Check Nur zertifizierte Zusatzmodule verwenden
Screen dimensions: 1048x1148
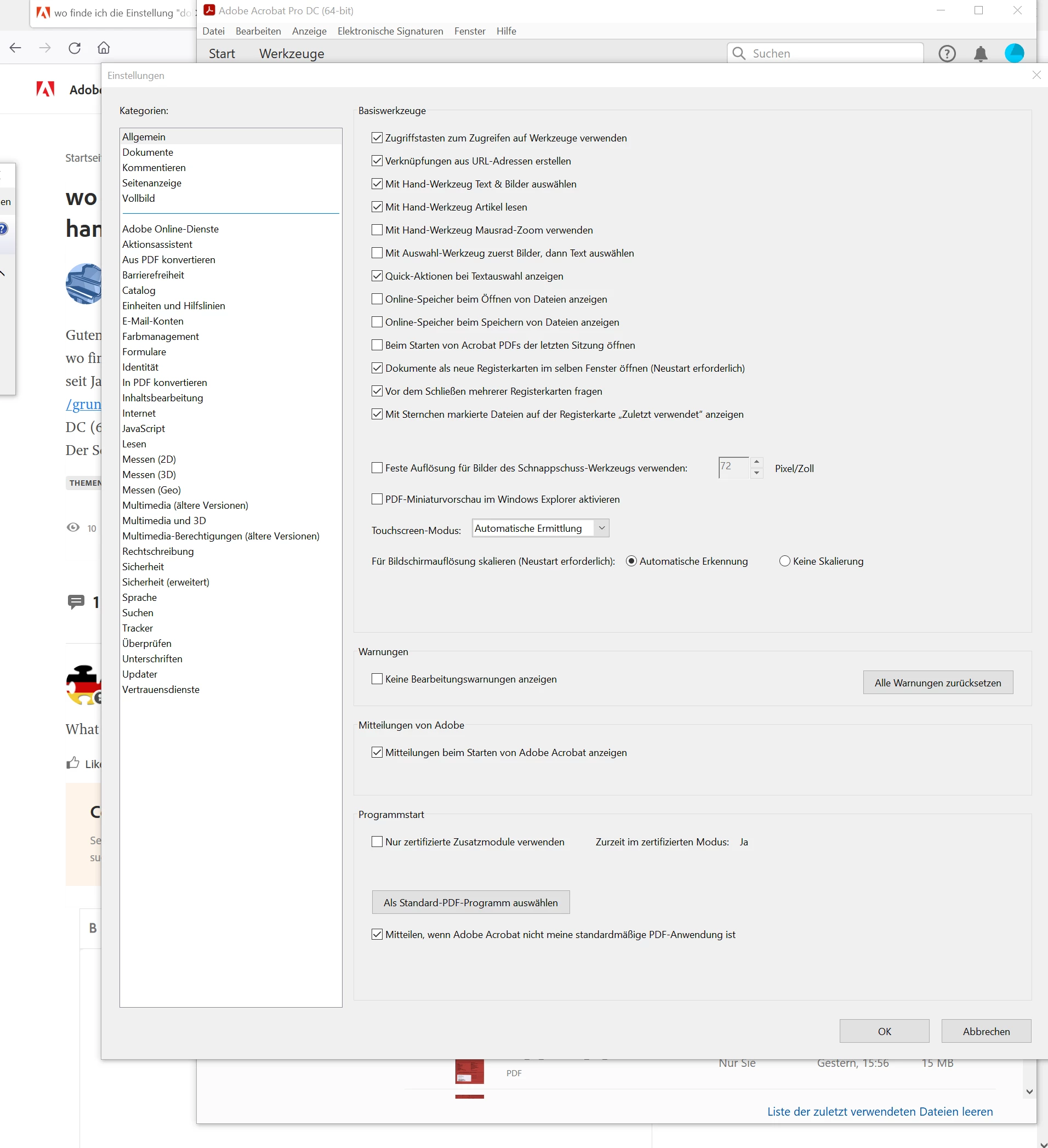point(377,842)
